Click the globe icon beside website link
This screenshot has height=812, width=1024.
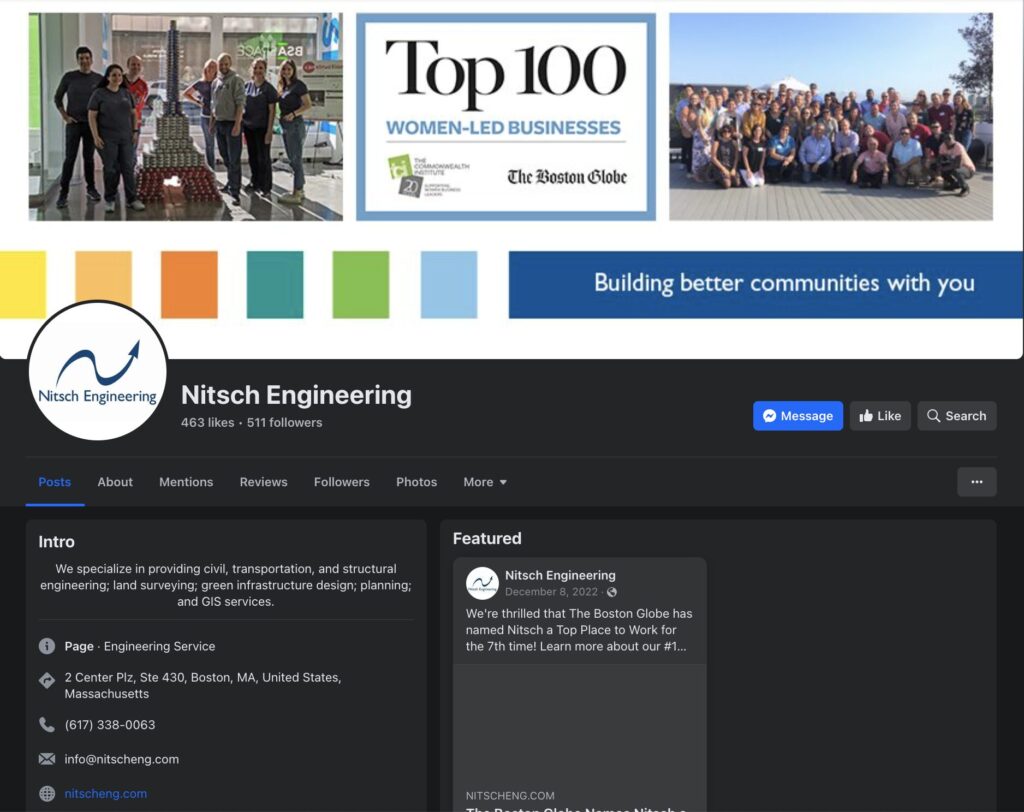point(47,794)
